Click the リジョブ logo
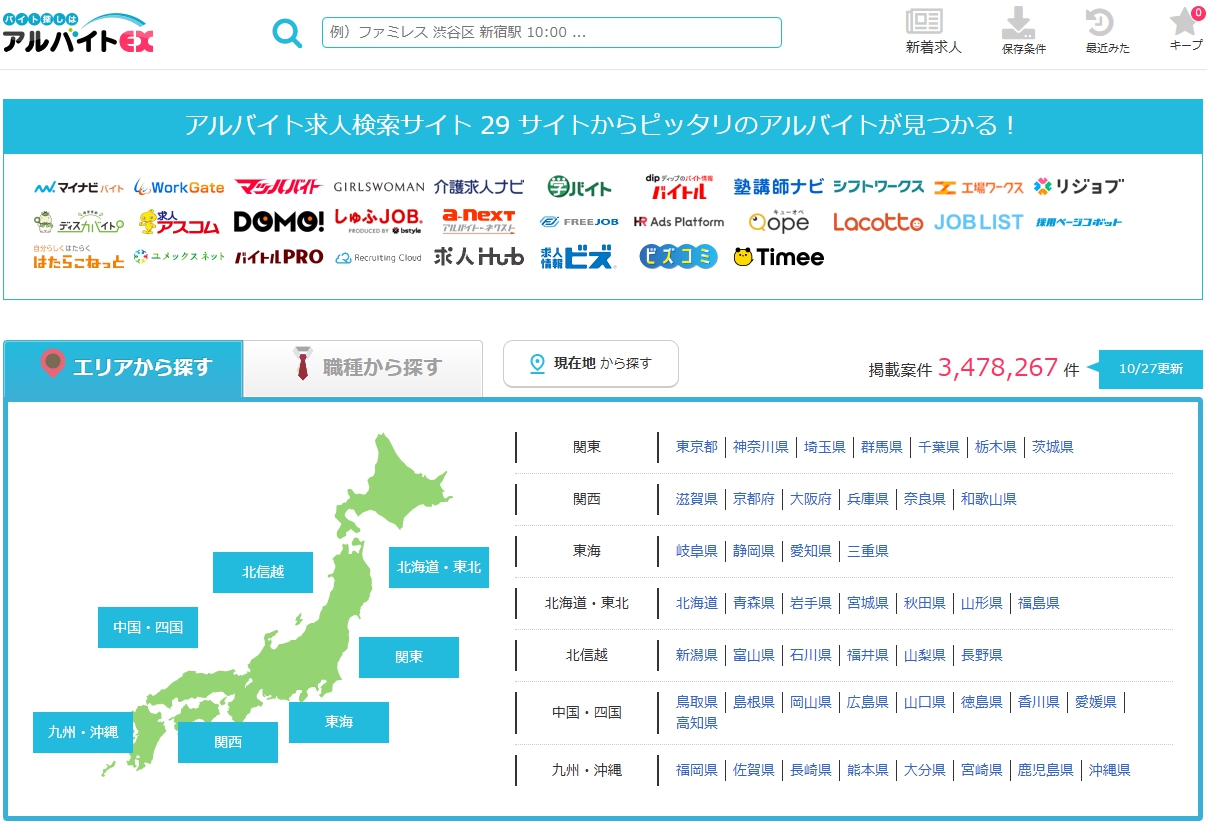The image size is (1207, 823). tap(1079, 187)
